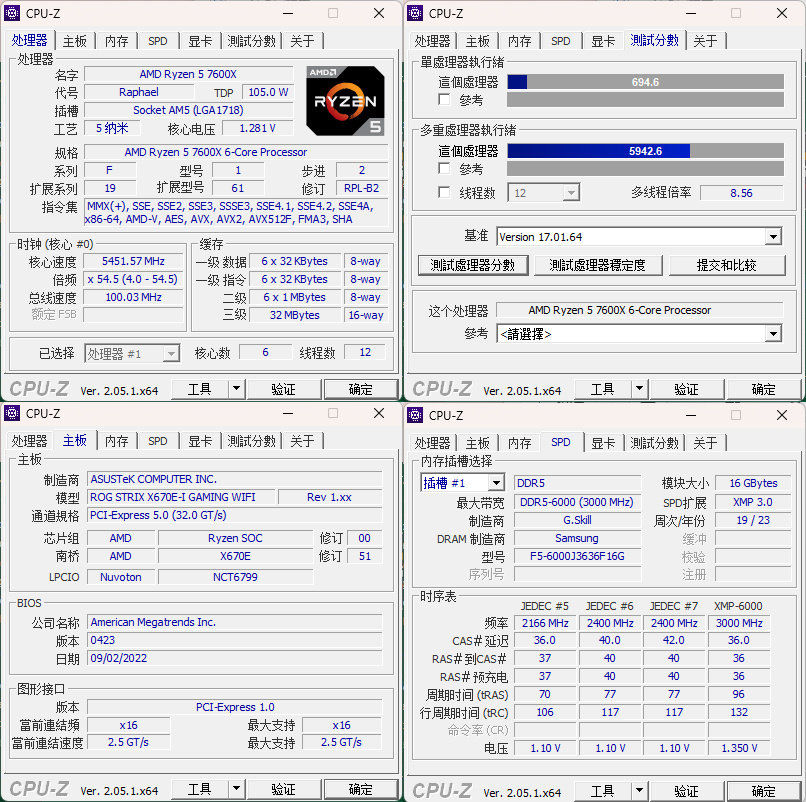
Task: Click 測試處理器穩定度 button
Action: (598, 265)
